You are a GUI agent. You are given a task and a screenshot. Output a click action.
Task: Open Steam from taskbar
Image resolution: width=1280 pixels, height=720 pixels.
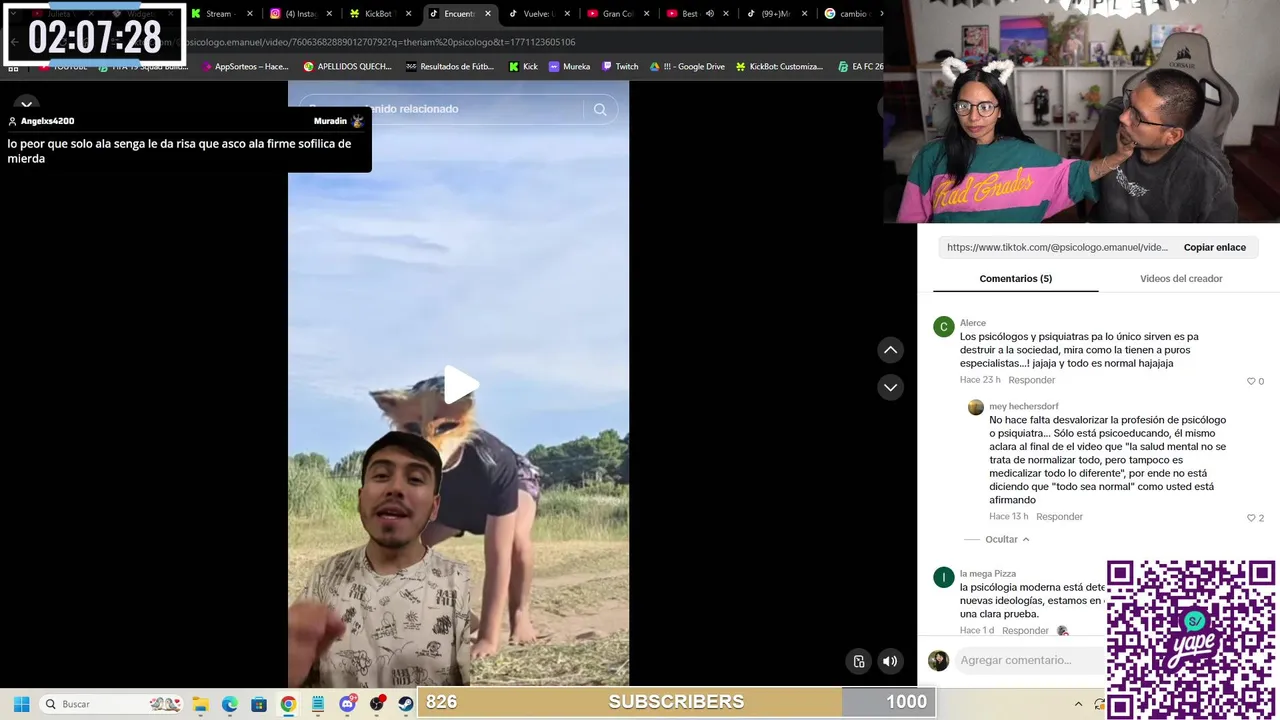click(406, 704)
